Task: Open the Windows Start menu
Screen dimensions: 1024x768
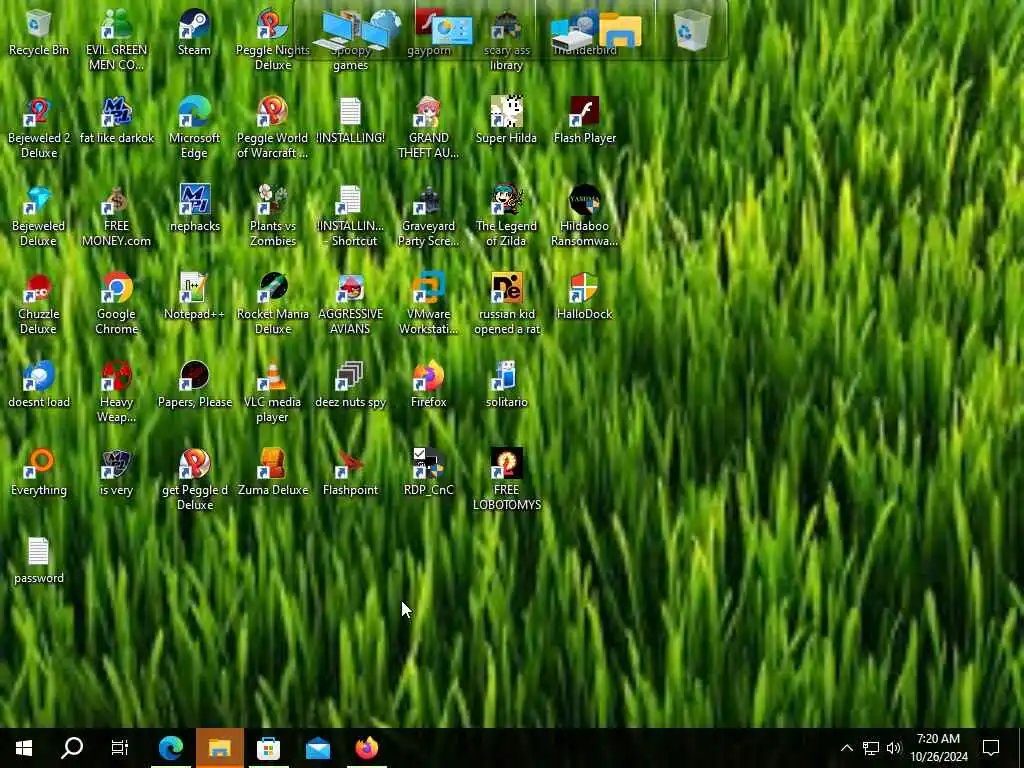Action: pyautogui.click(x=24, y=748)
